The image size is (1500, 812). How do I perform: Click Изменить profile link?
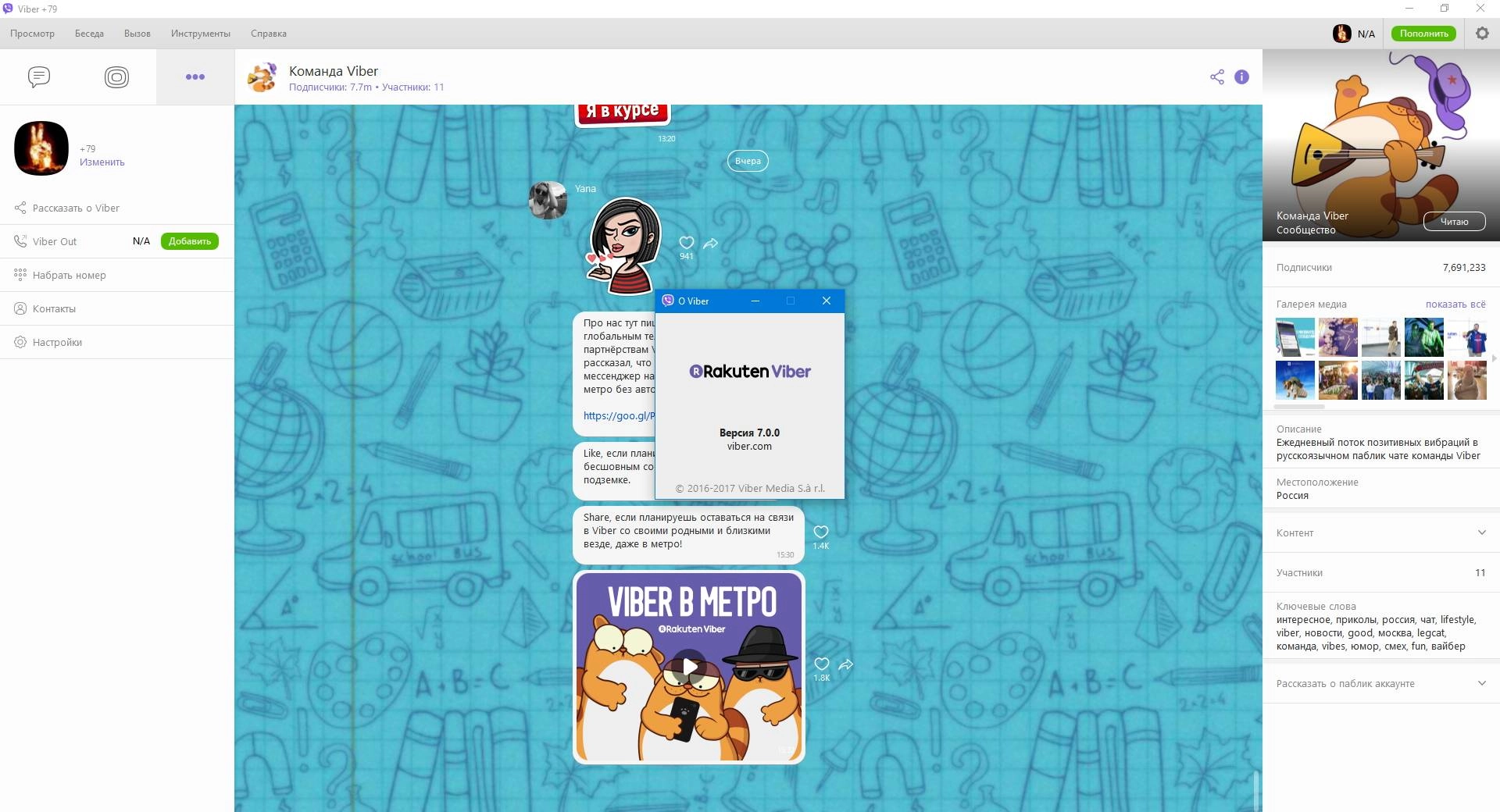tap(102, 162)
